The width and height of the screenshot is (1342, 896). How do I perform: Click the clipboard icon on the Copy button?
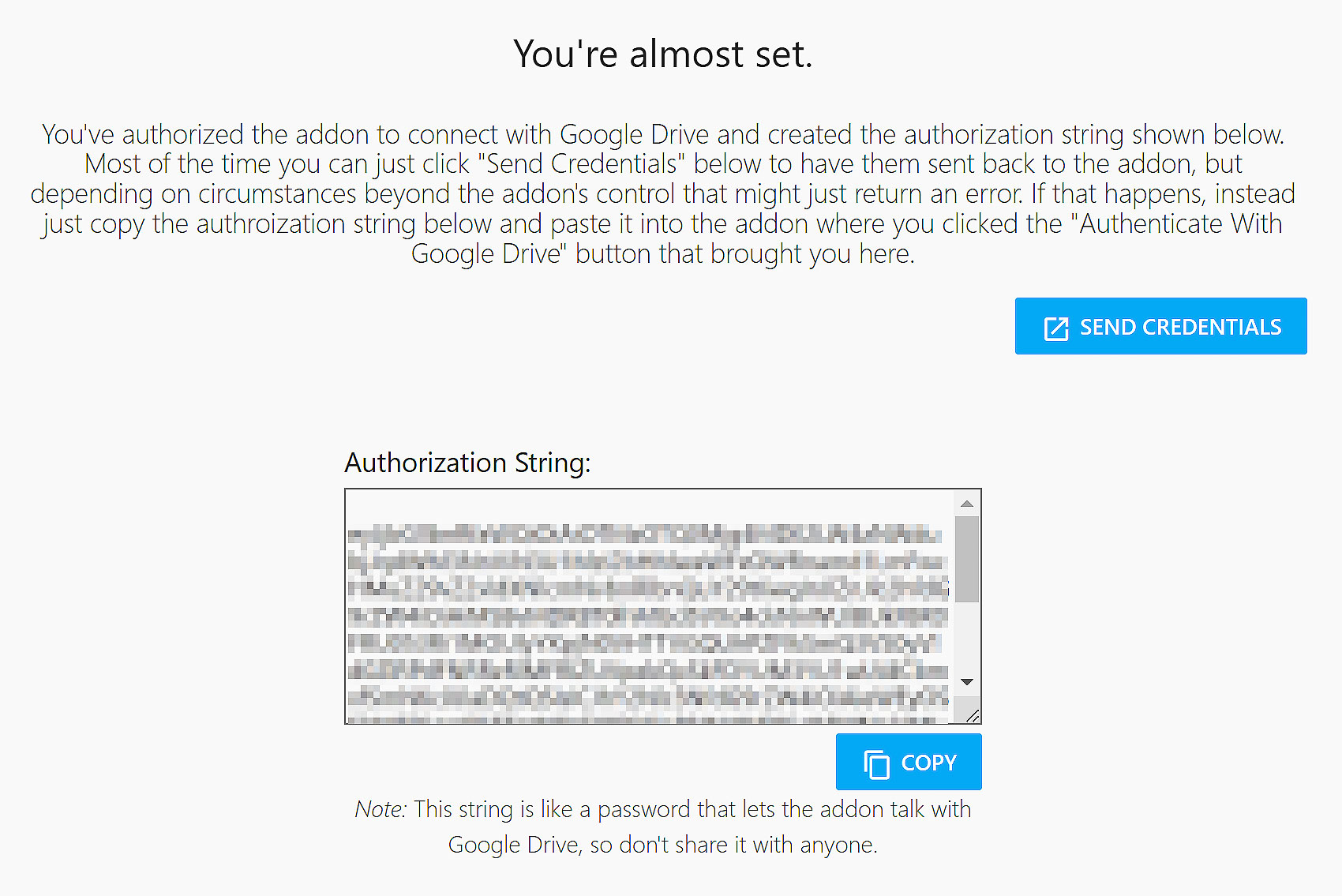[x=876, y=763]
